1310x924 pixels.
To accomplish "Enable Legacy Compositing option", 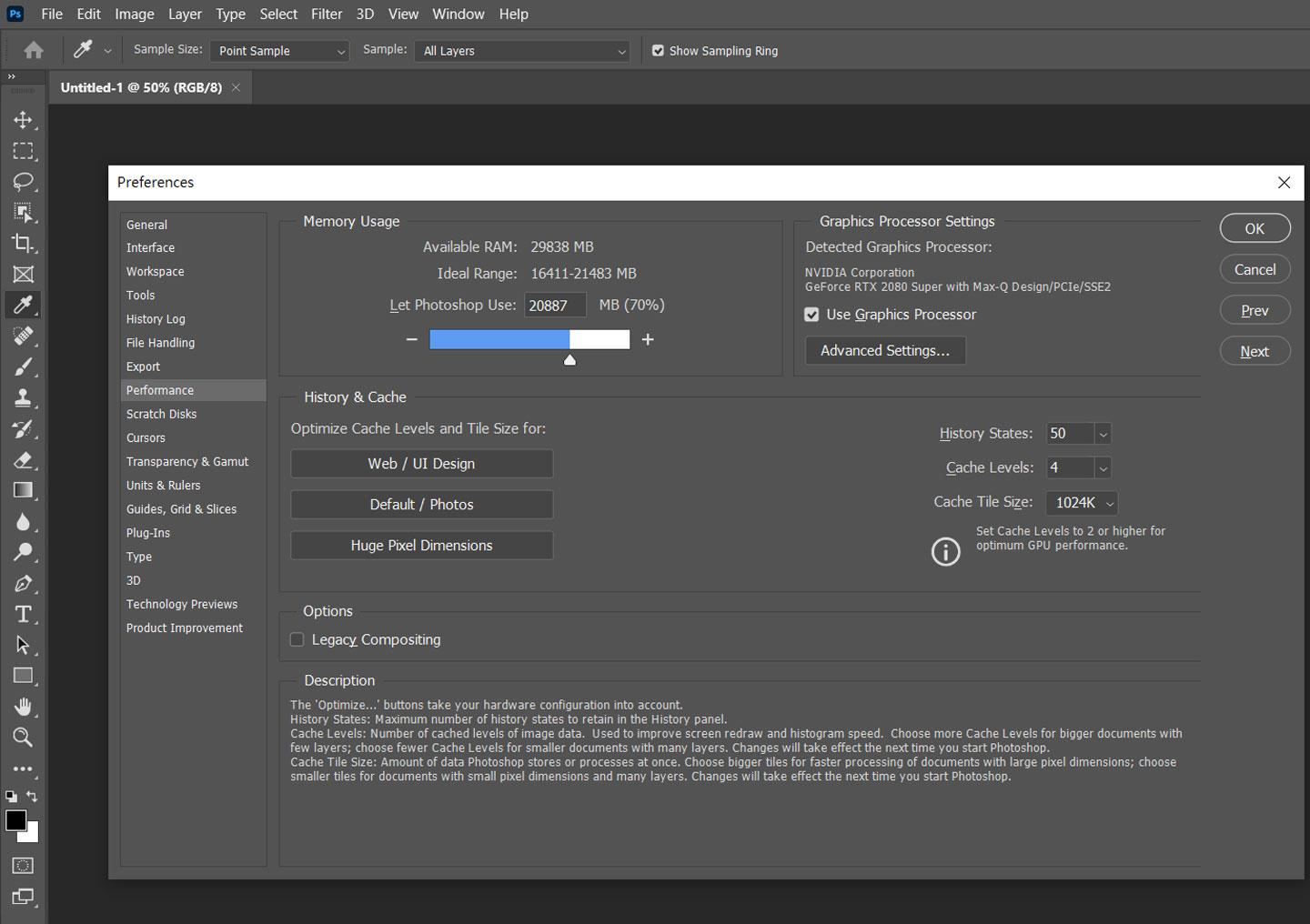I will (297, 639).
